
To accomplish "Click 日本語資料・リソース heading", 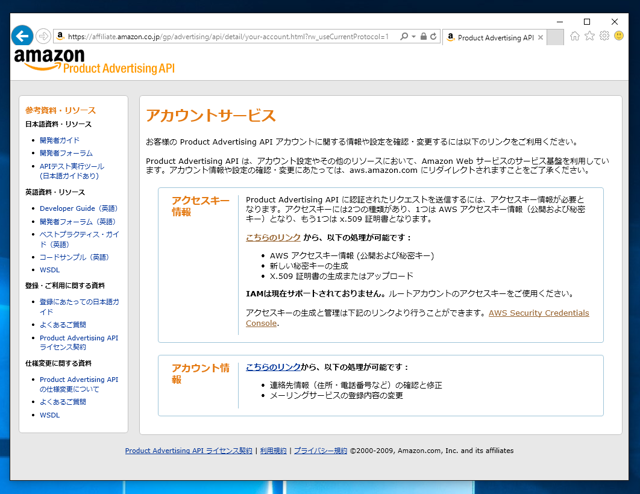I will 58,124.
